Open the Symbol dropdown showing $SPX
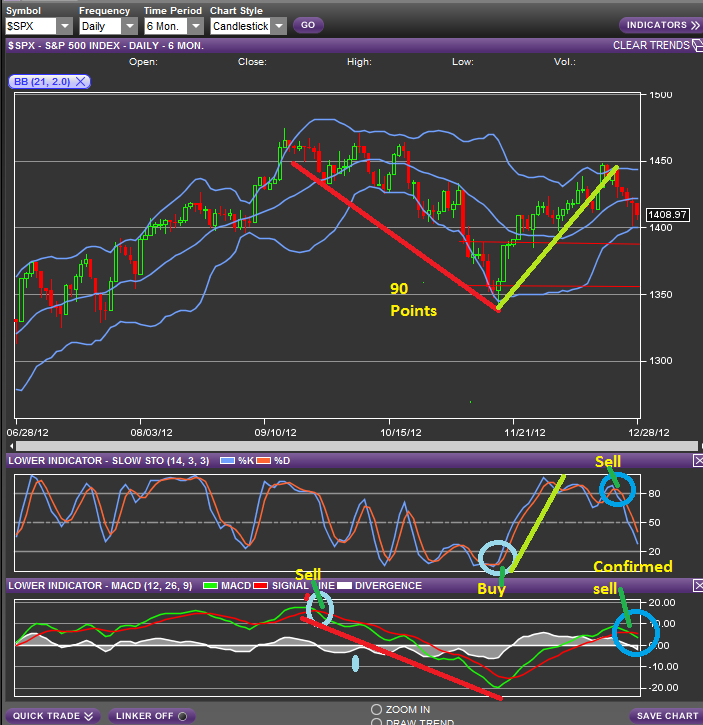Viewport: 703px width, 725px height. [65, 26]
